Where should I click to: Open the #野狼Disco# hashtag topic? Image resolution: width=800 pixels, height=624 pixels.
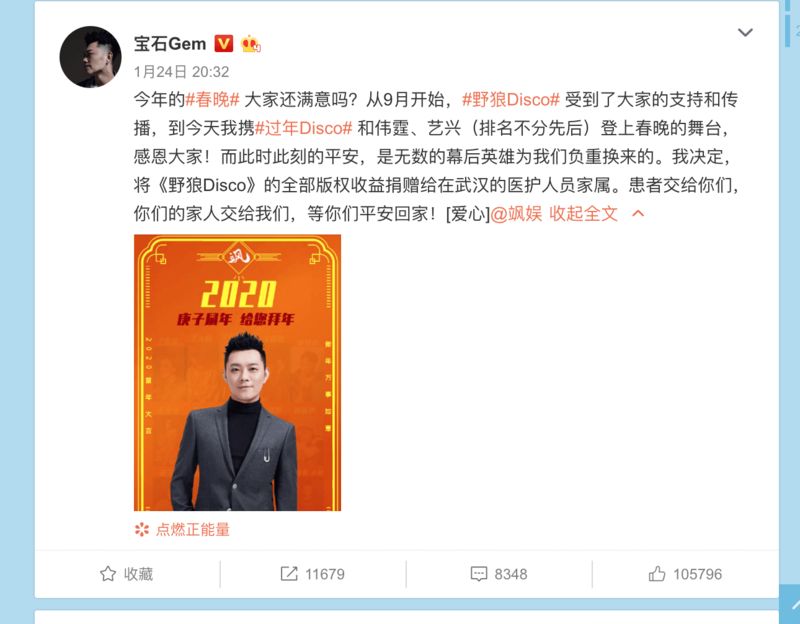(x=511, y=99)
